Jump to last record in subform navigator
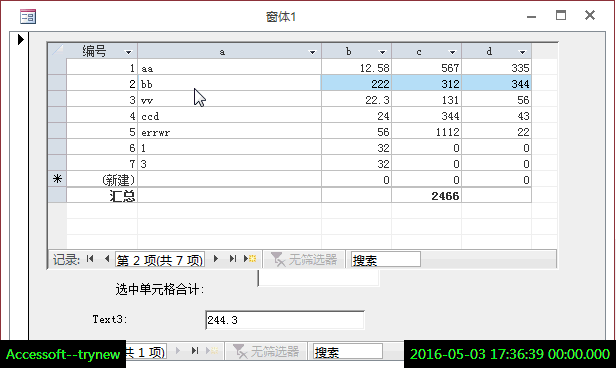This screenshot has height=368, width=616. pos(233,259)
